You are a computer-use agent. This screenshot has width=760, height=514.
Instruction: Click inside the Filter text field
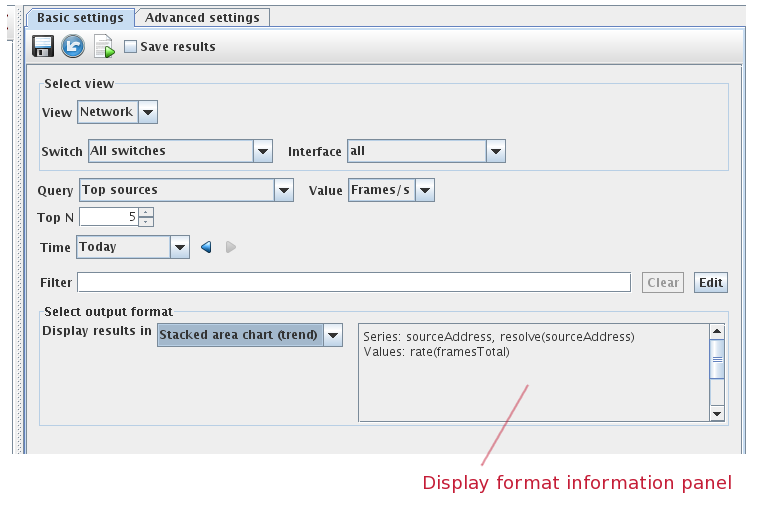[353, 282]
